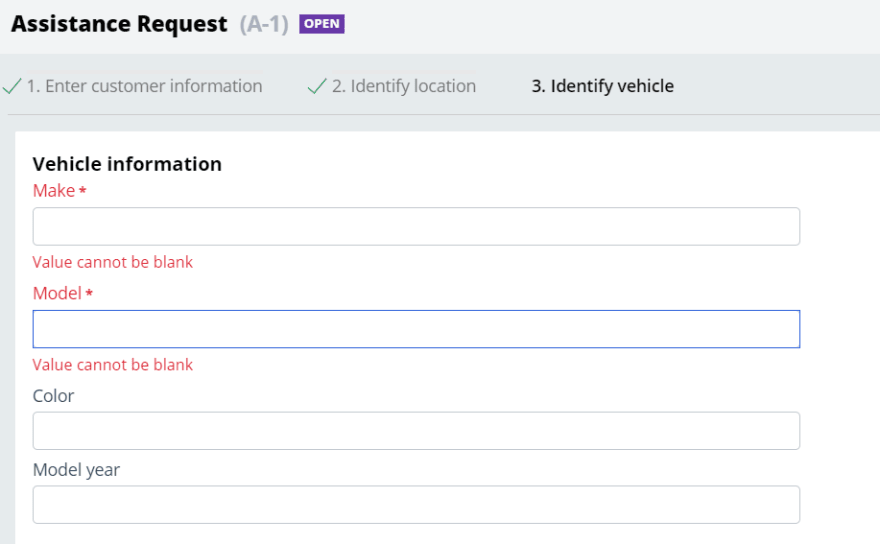880x544 pixels.
Task: Focus the Make text field
Action: coord(416,226)
